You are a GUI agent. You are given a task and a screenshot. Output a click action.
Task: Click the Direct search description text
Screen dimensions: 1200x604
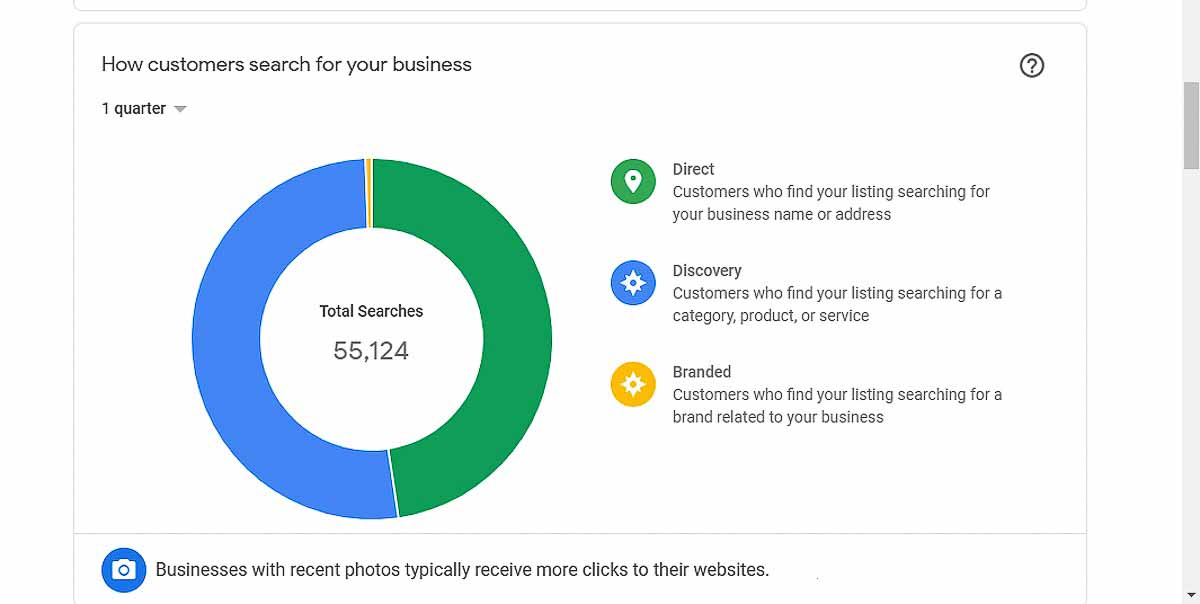[x=831, y=203]
